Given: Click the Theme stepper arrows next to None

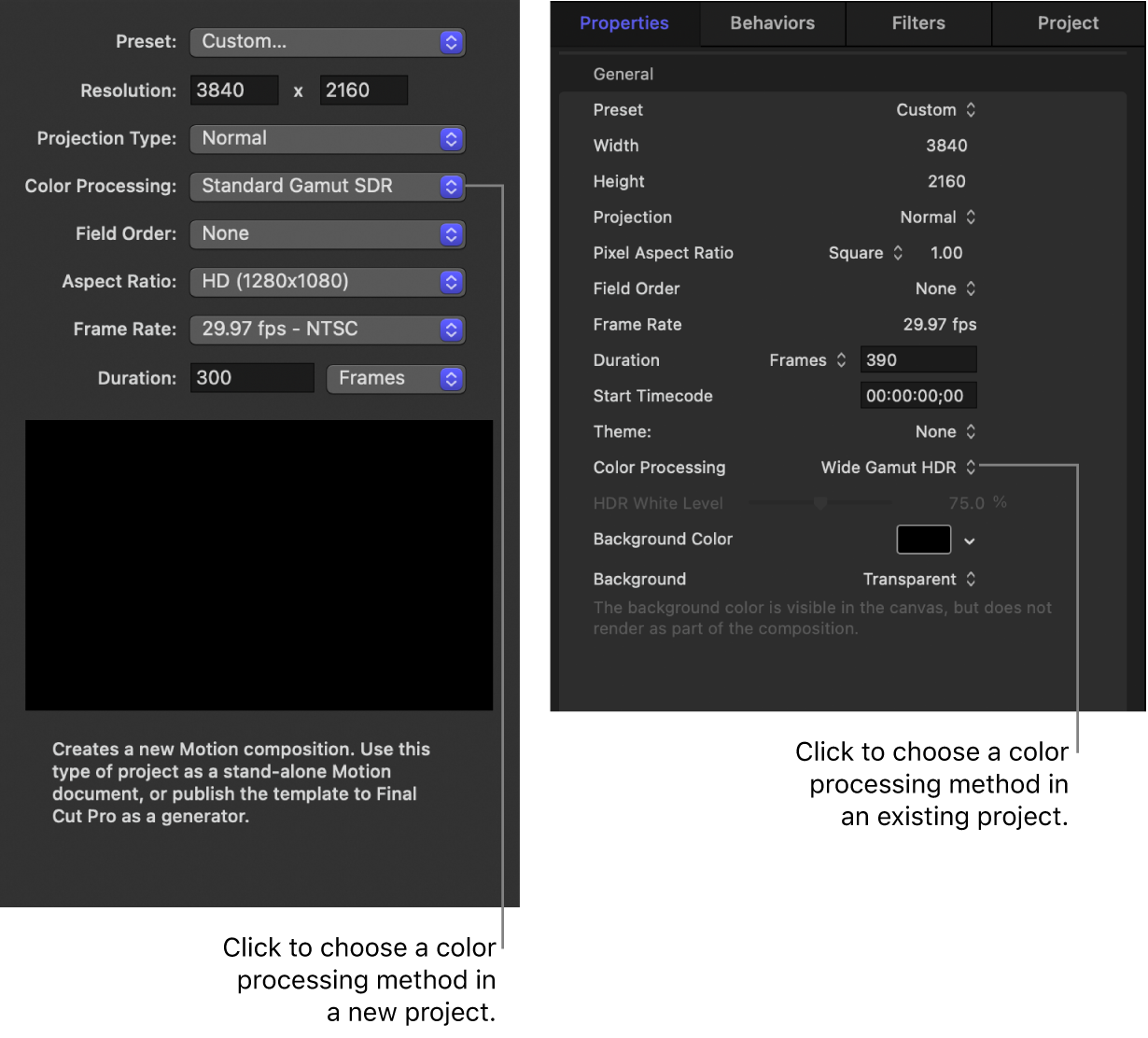Looking at the screenshot, I should pyautogui.click(x=972, y=431).
